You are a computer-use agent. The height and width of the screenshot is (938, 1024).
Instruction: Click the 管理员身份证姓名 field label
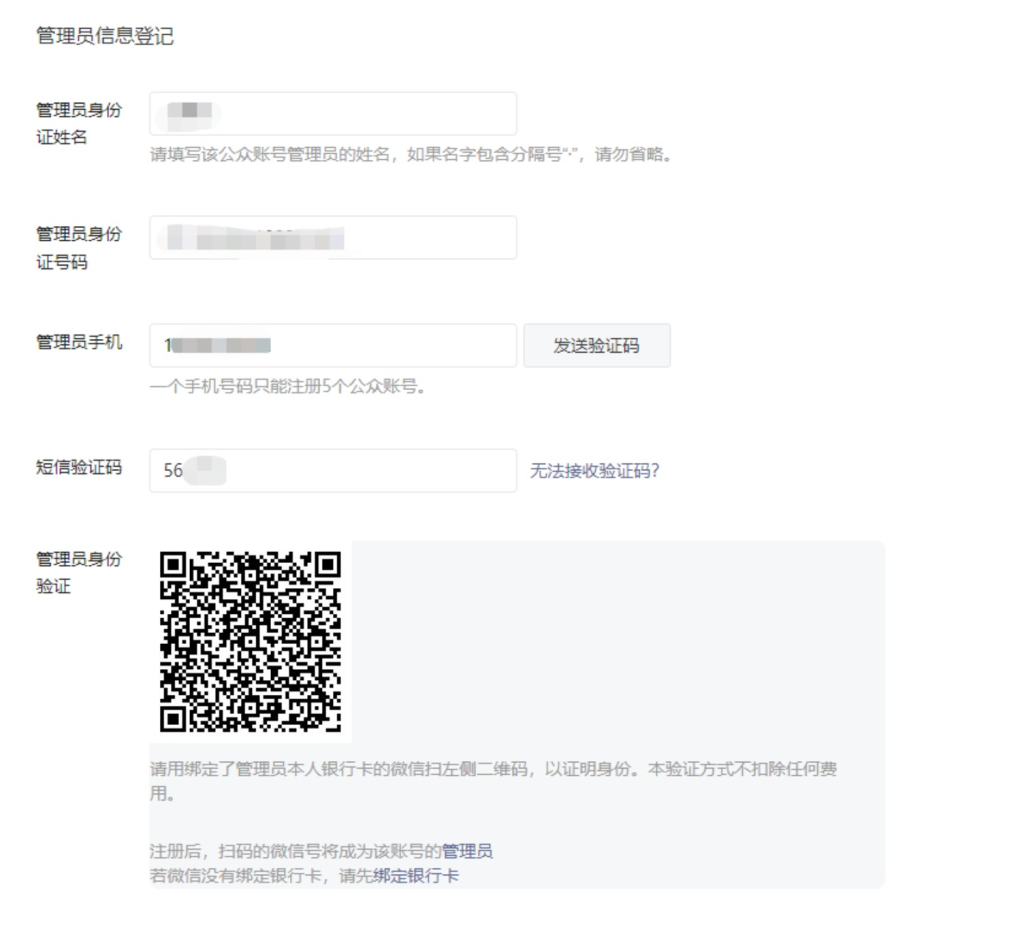(x=79, y=124)
